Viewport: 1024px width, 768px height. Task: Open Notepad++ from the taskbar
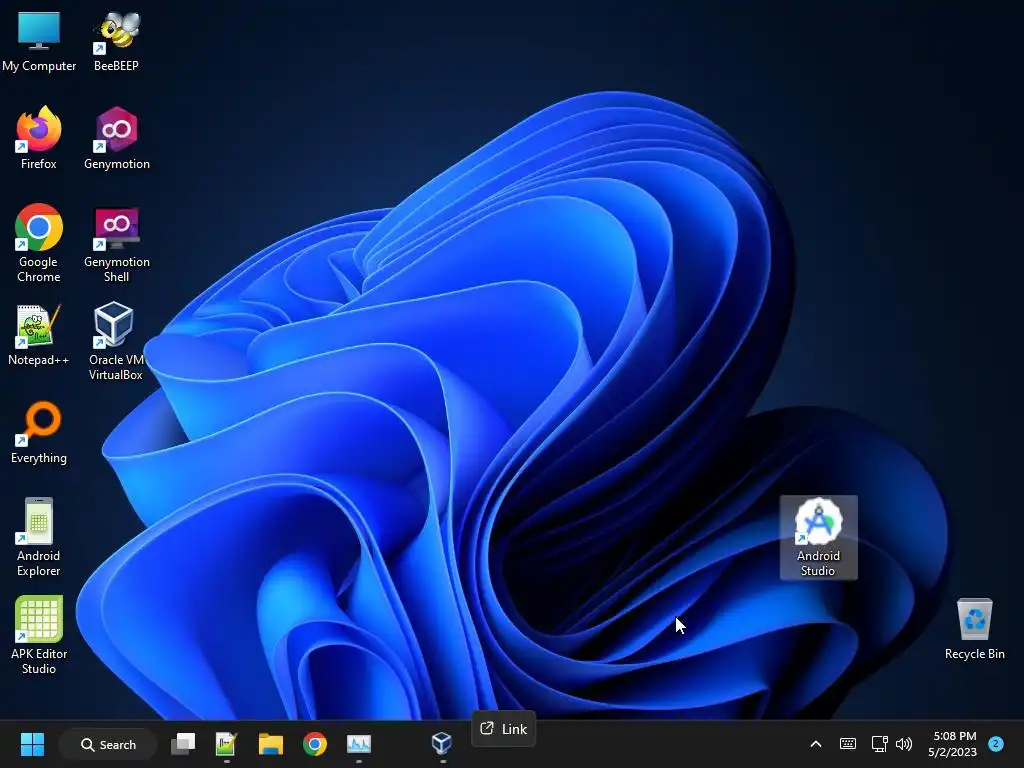[x=226, y=744]
